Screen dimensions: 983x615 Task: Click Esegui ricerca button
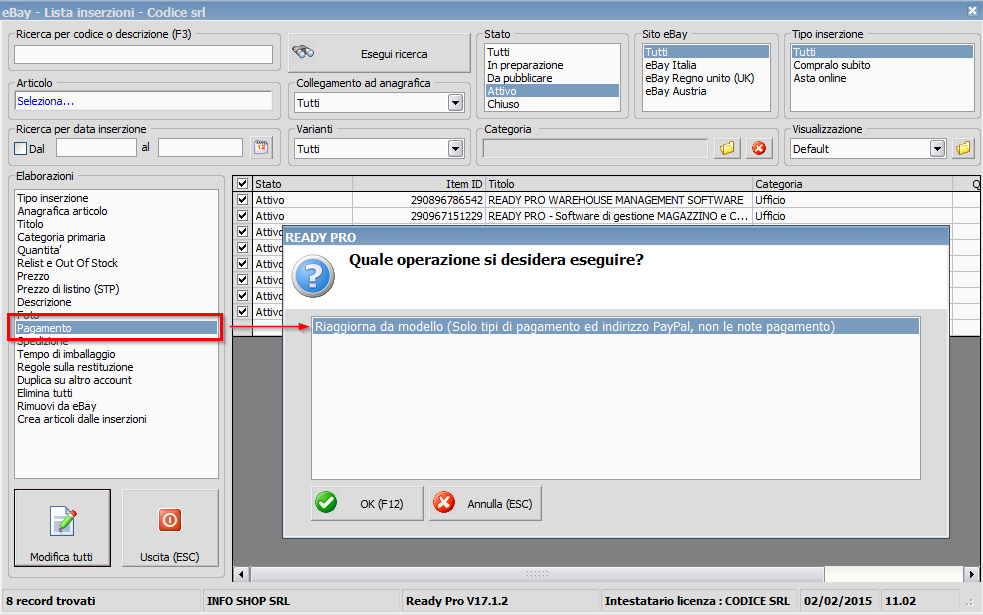point(379,53)
